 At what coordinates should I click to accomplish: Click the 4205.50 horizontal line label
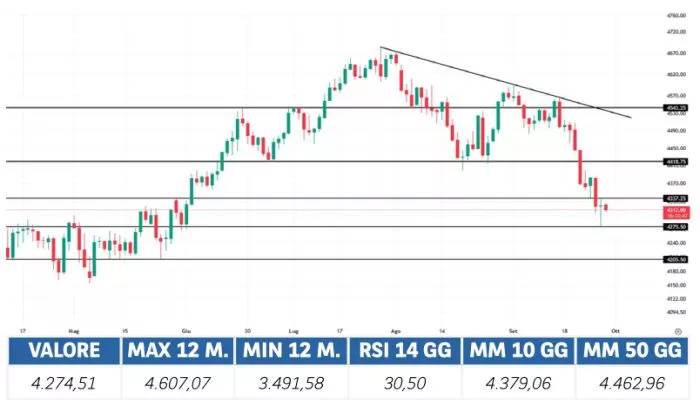tap(675, 259)
